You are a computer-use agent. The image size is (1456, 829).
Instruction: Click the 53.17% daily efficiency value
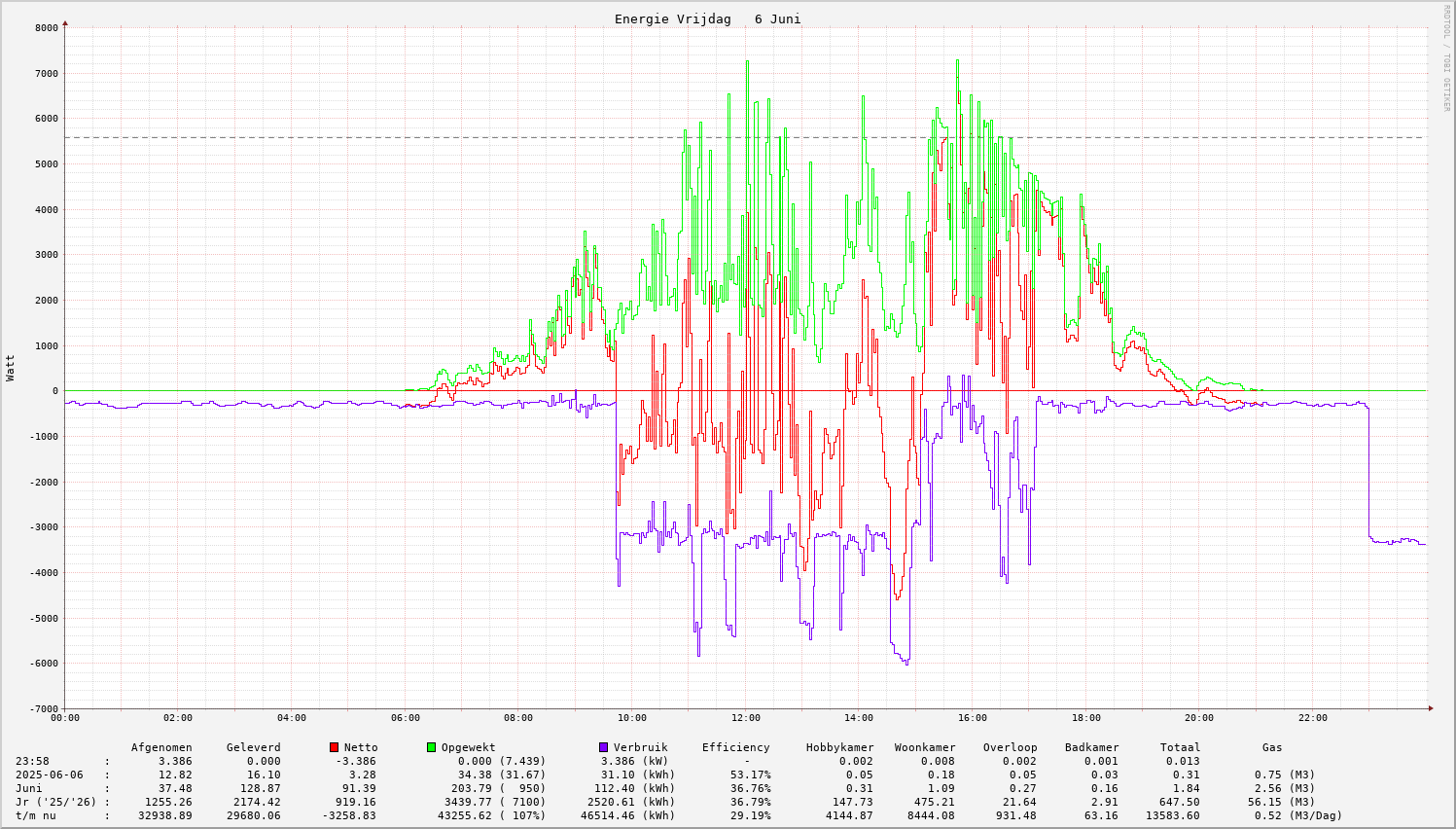tap(750, 775)
